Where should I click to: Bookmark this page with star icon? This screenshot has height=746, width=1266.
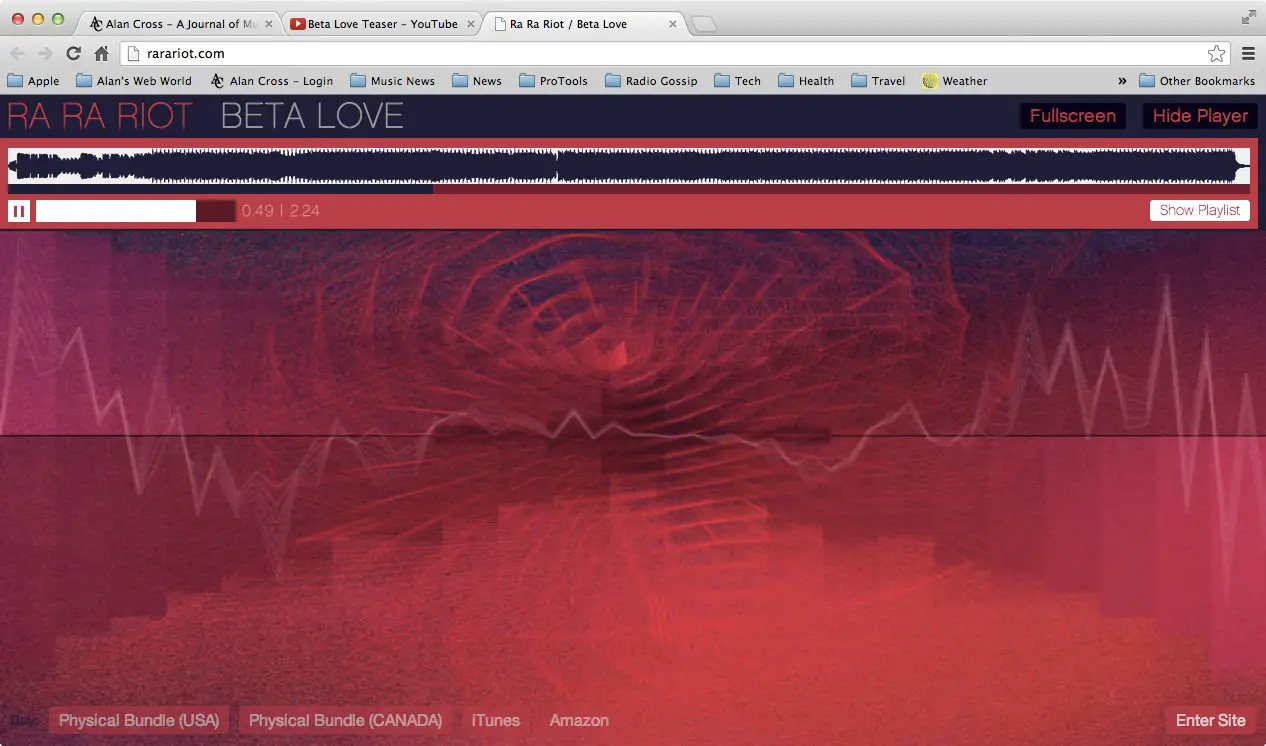(1216, 54)
